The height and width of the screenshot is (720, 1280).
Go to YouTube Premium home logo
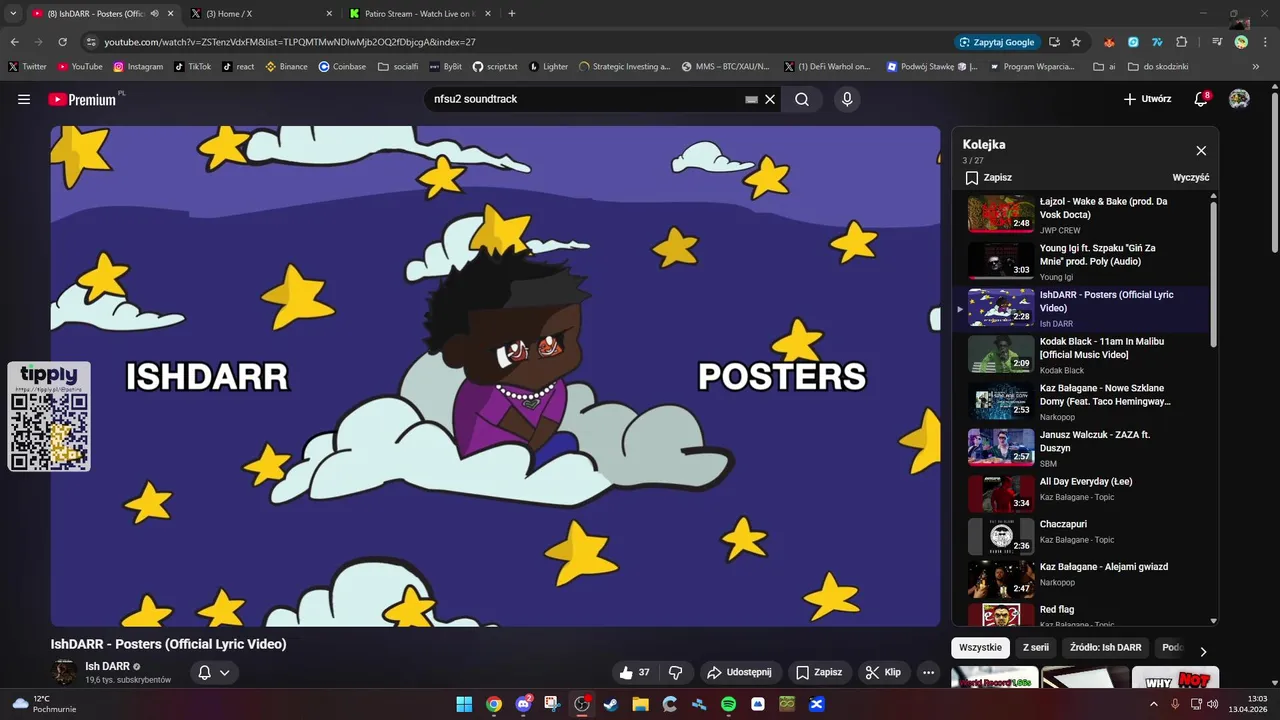point(82,99)
